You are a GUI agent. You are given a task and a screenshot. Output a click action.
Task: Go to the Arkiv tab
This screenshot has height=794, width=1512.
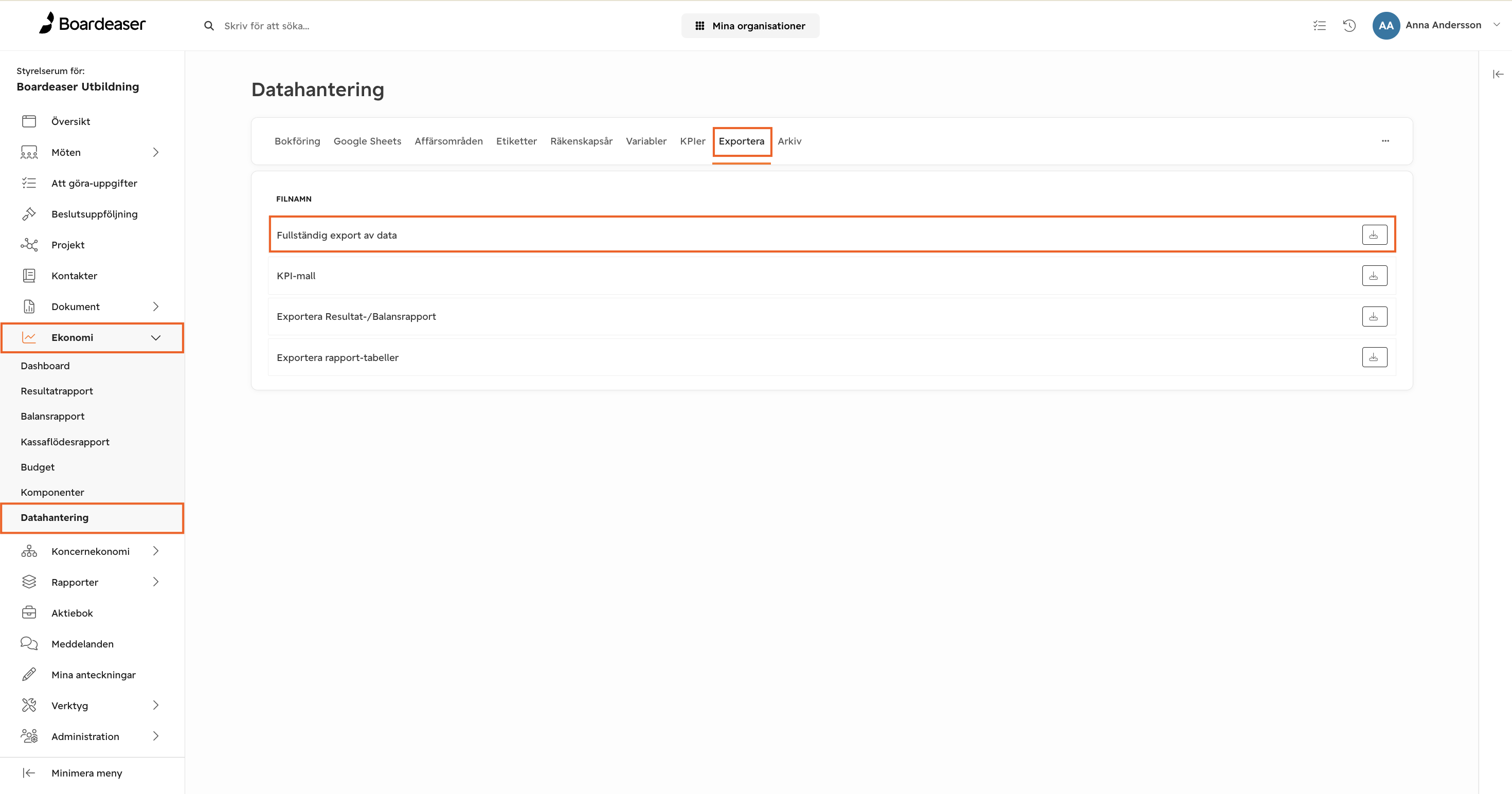789,141
